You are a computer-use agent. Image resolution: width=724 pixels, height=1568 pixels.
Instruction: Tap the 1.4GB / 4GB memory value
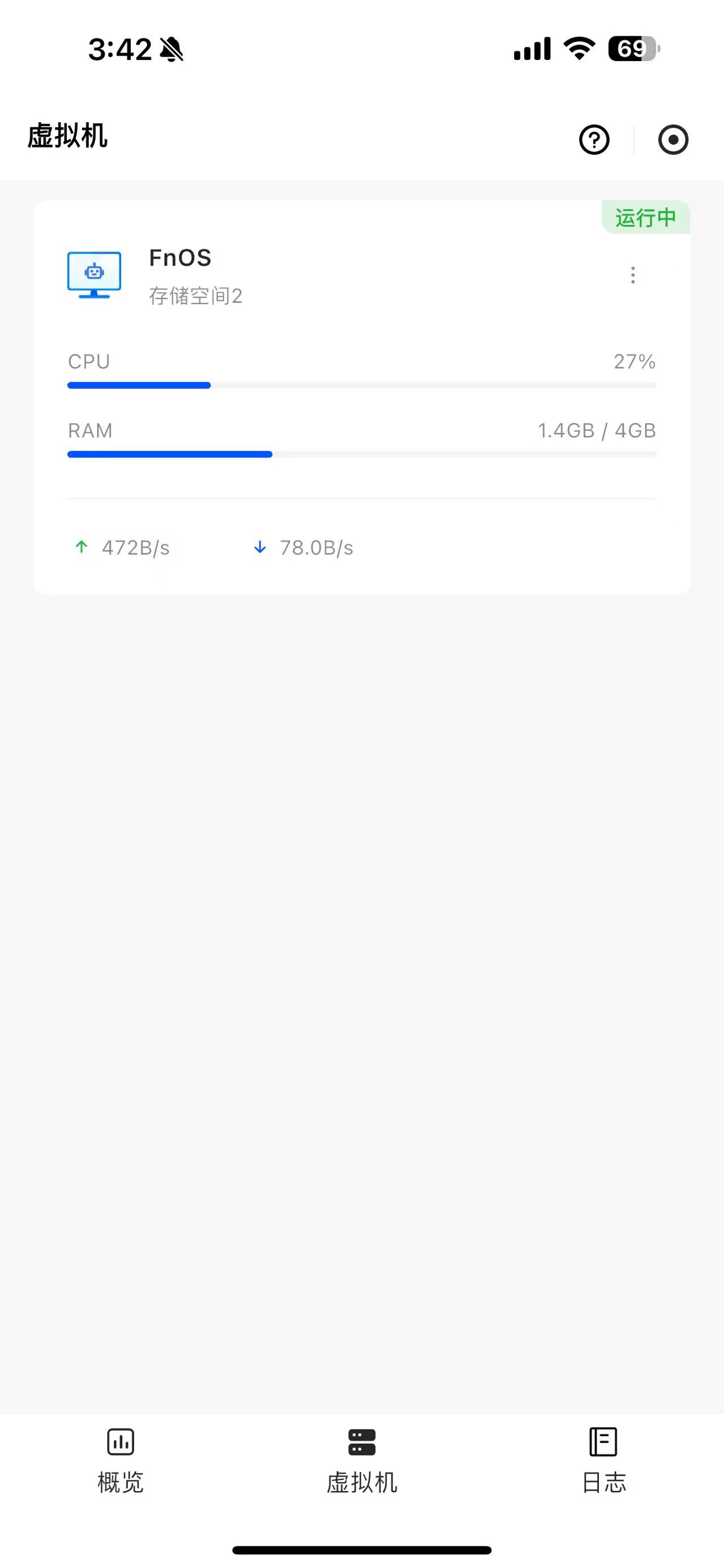tap(597, 430)
